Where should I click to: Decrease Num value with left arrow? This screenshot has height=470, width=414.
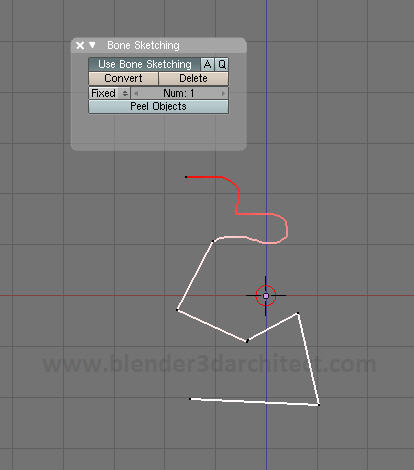point(136,93)
